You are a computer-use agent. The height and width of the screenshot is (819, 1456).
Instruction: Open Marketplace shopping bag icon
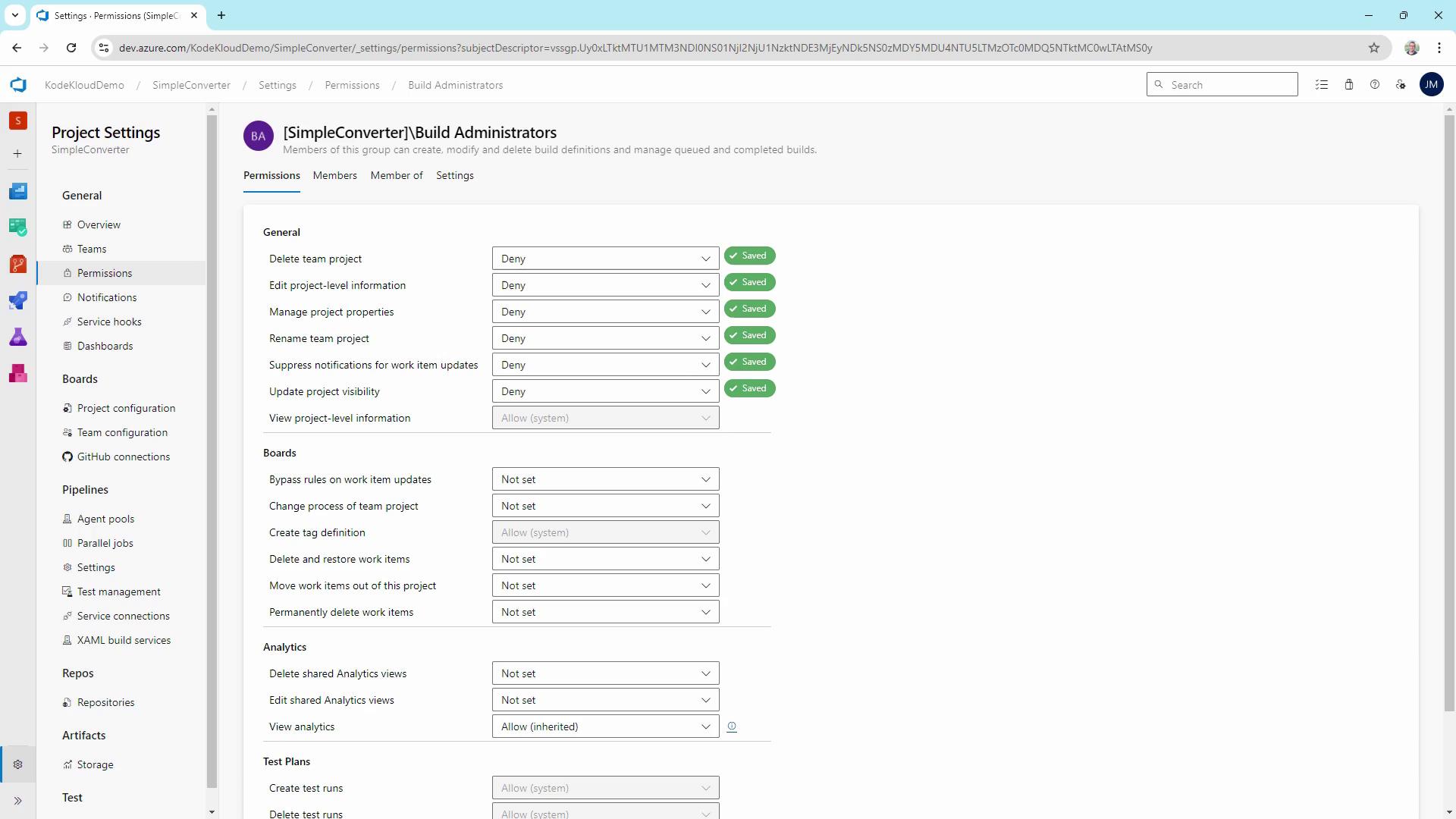coord(1349,85)
